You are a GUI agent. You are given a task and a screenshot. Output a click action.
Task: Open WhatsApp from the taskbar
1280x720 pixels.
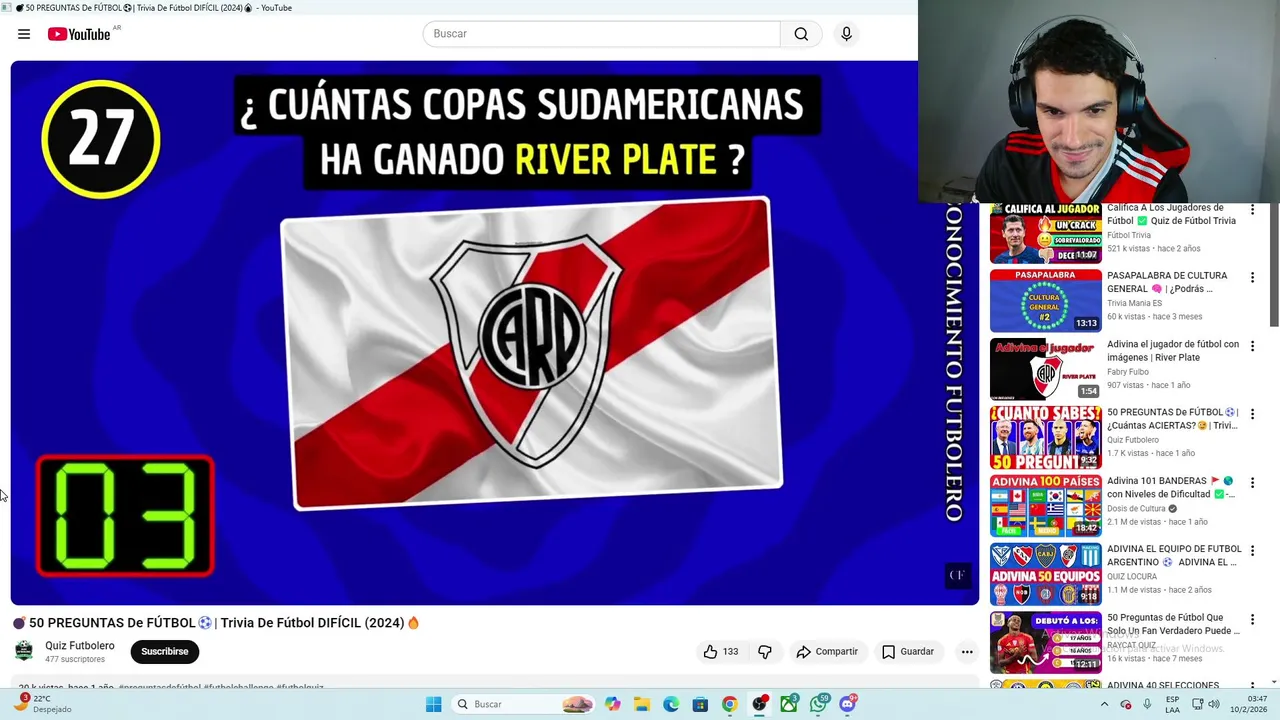point(819,705)
